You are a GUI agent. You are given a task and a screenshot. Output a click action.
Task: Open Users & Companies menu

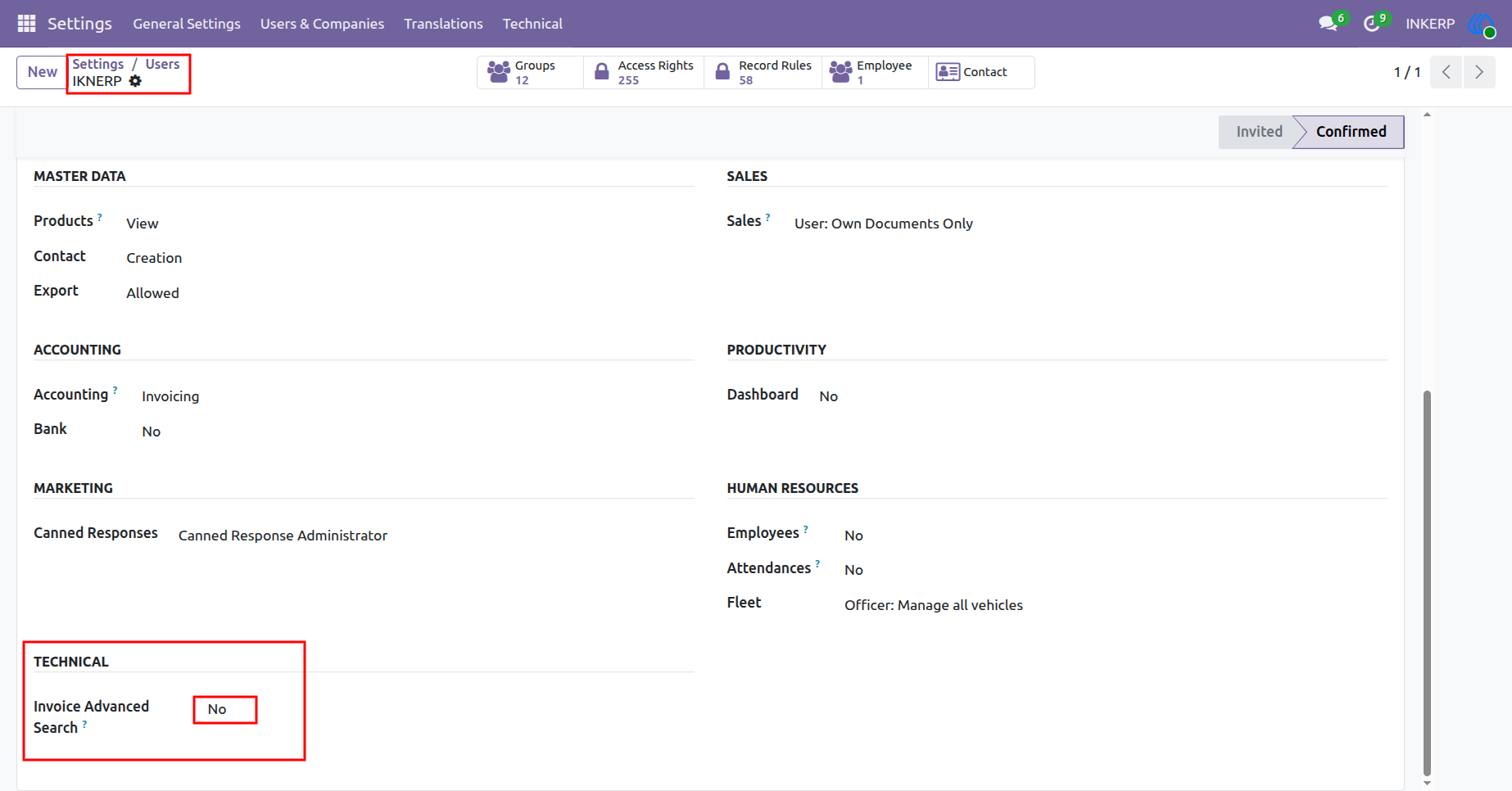[322, 24]
